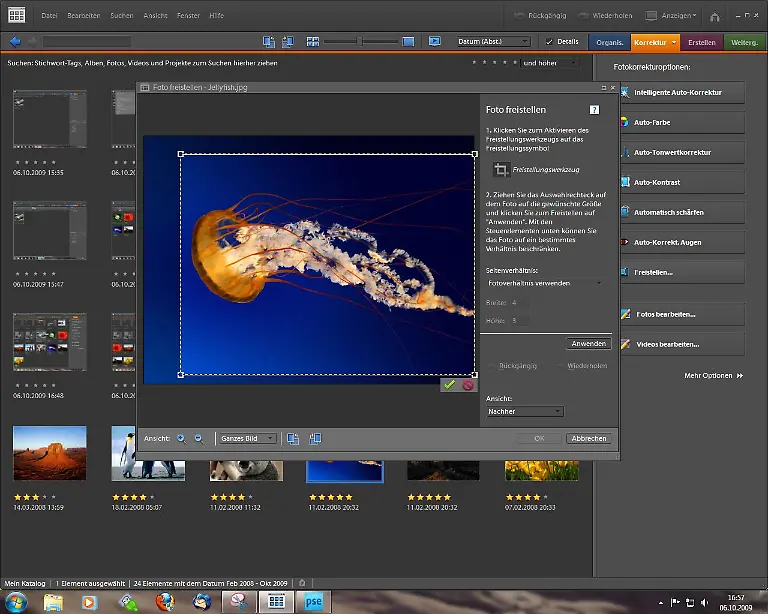Expand the Ansicht 'Nachher' dropdown
This screenshot has height=614, width=768.
524,411
